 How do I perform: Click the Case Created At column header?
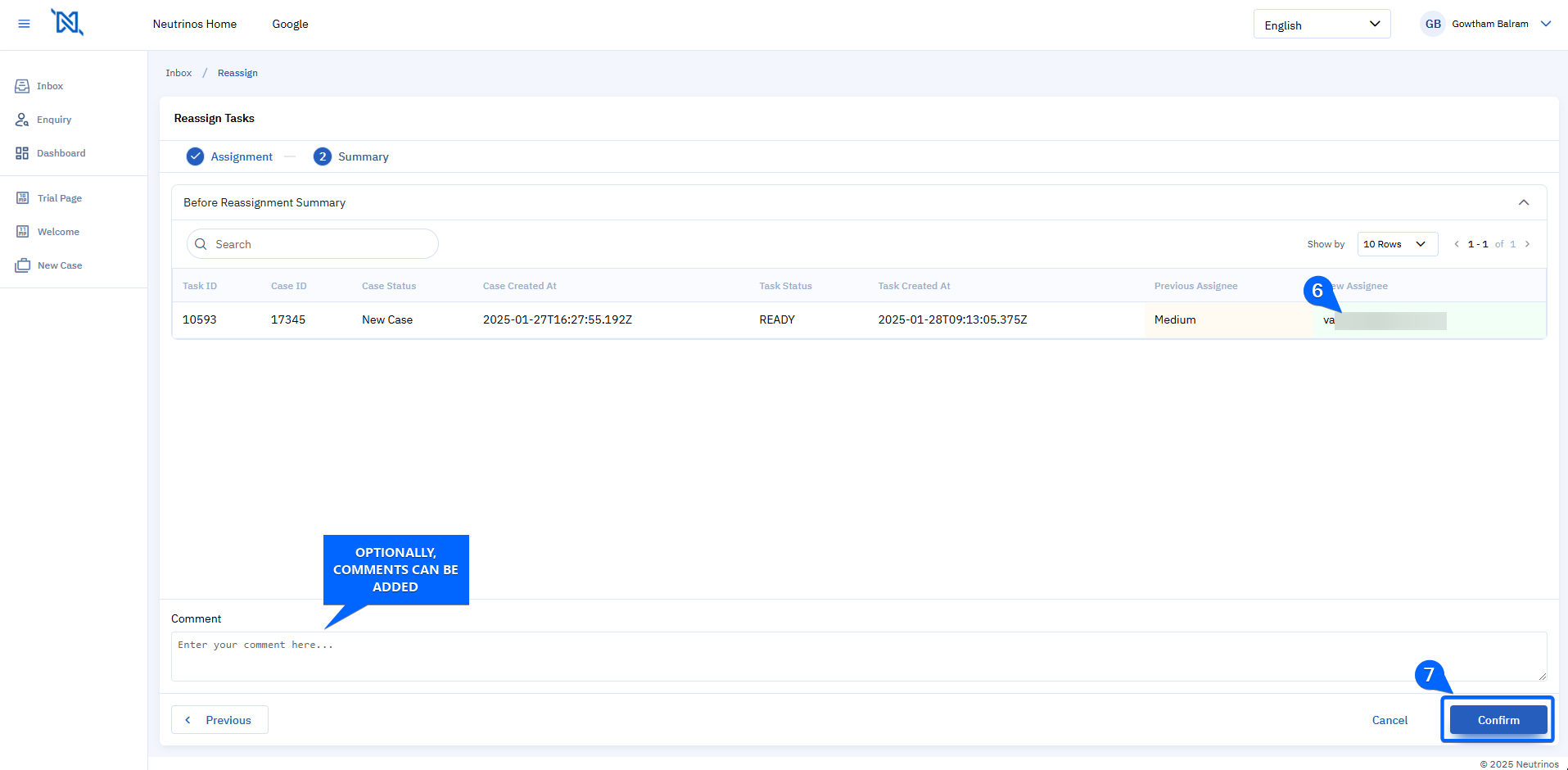tap(519, 286)
